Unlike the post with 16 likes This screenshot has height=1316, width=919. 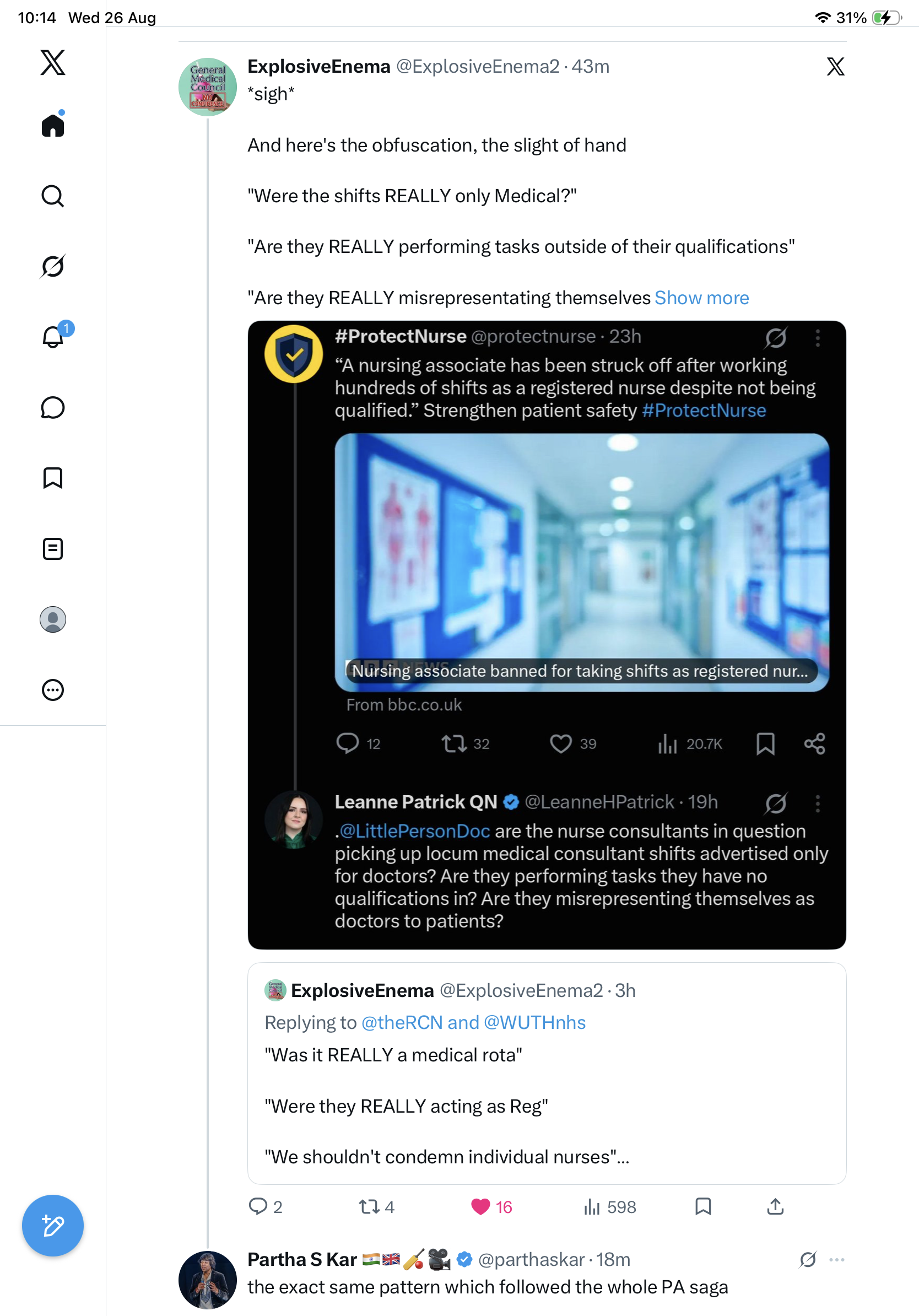[x=491, y=1207]
